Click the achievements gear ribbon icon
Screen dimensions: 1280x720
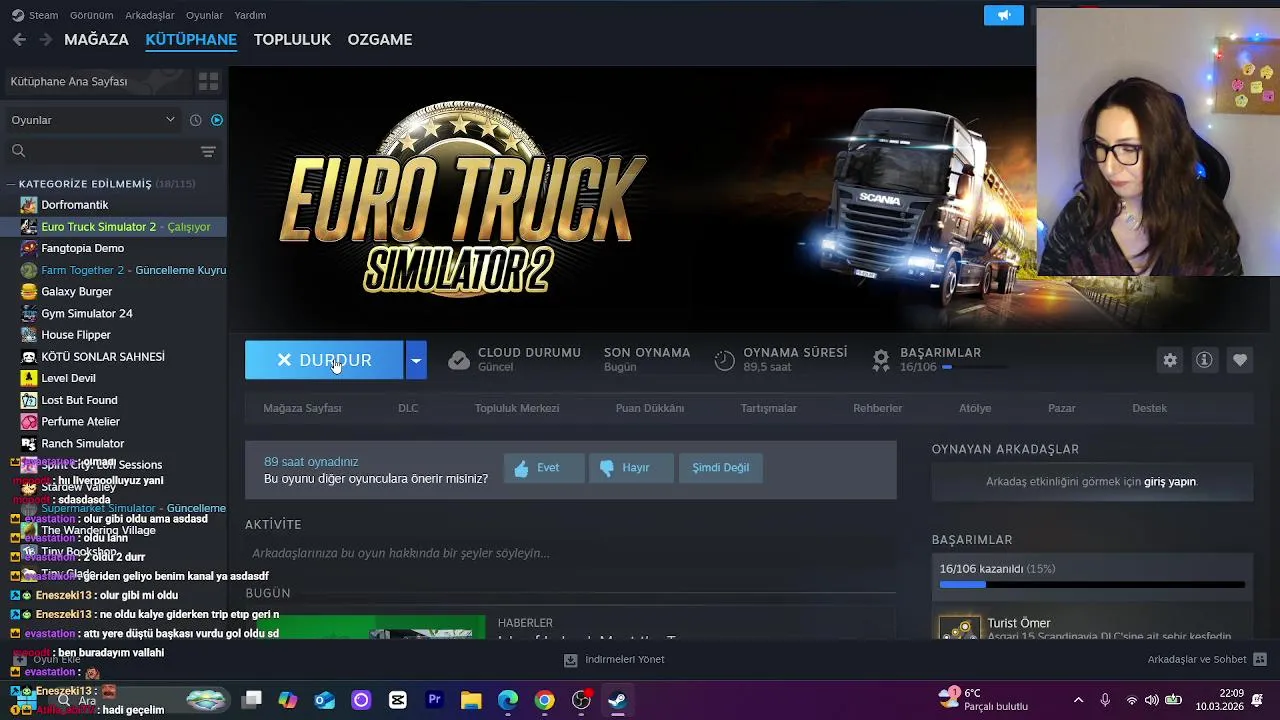click(881, 360)
